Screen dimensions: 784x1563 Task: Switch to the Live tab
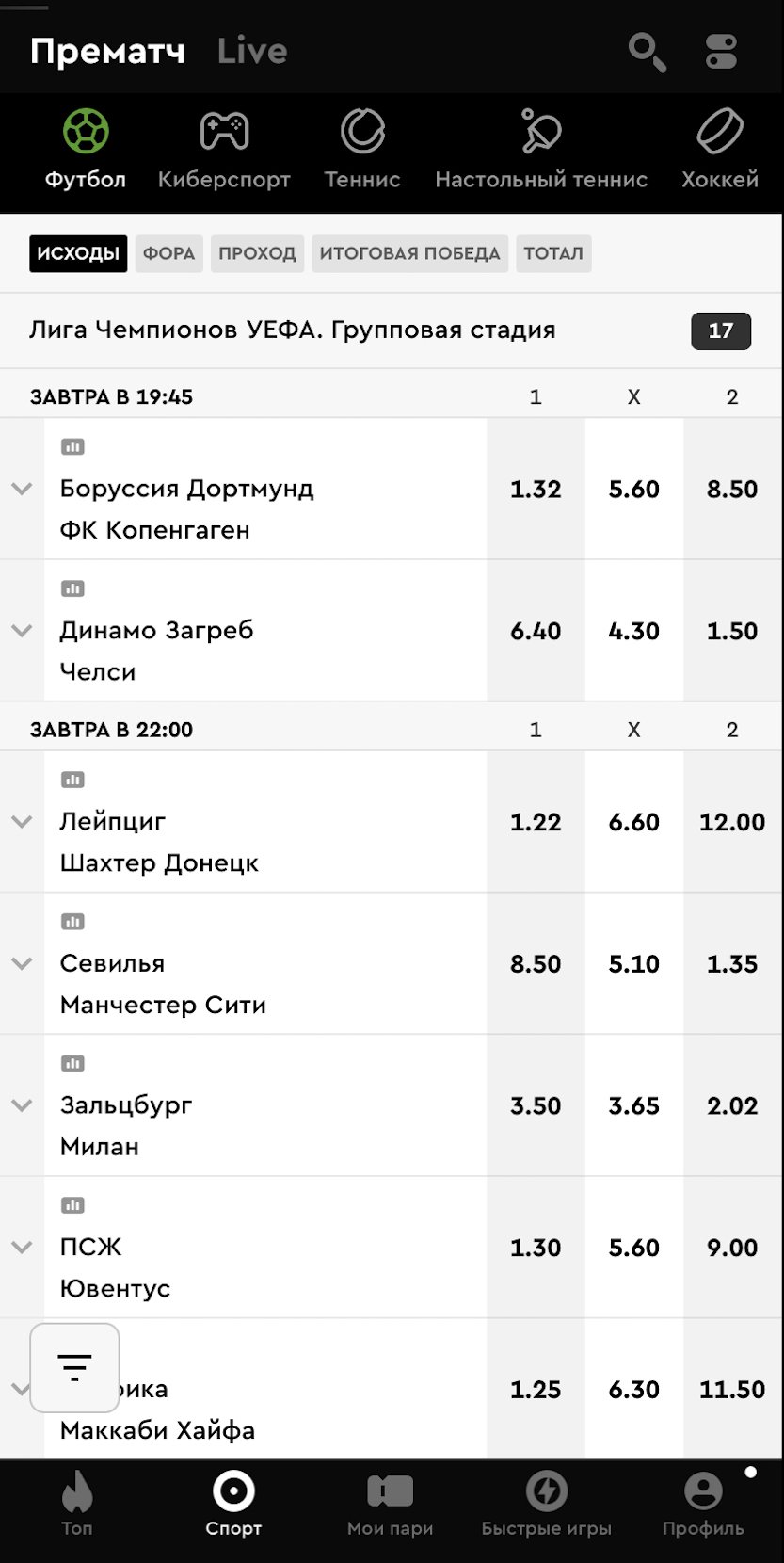coord(252,51)
